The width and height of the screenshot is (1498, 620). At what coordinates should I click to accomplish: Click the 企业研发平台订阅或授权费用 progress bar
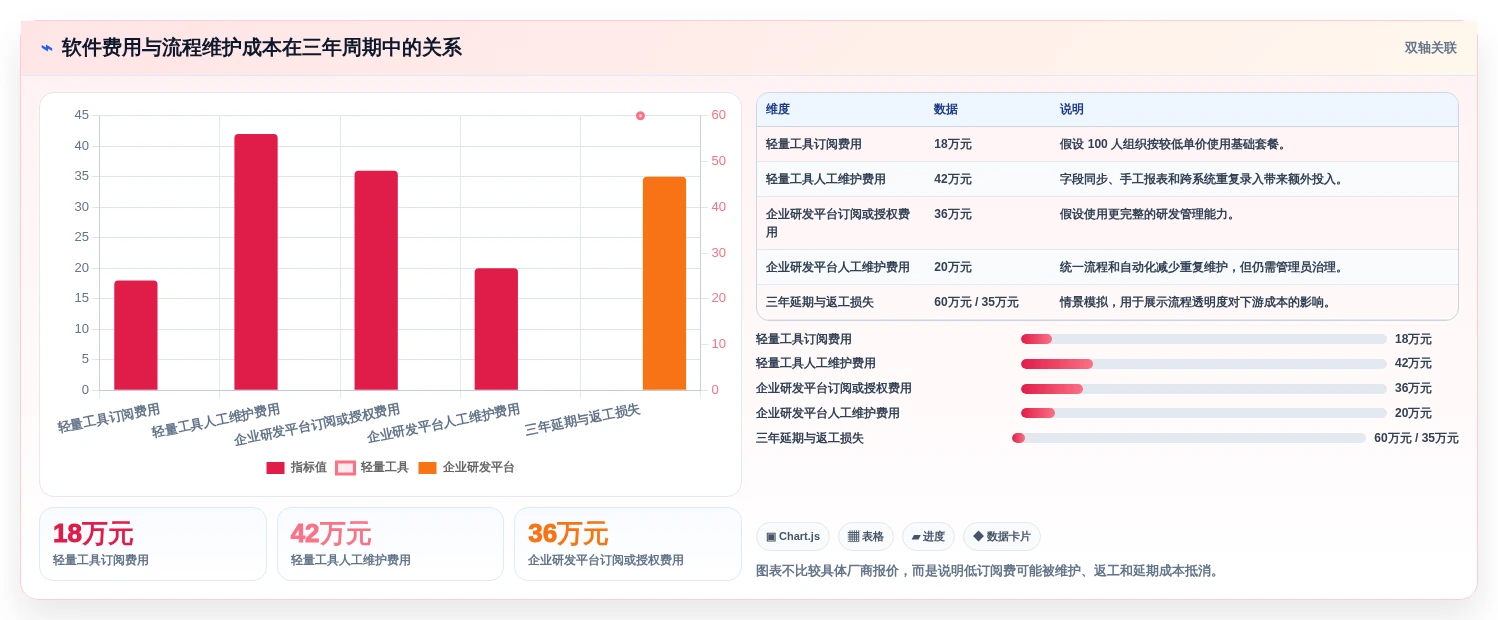click(1204, 388)
